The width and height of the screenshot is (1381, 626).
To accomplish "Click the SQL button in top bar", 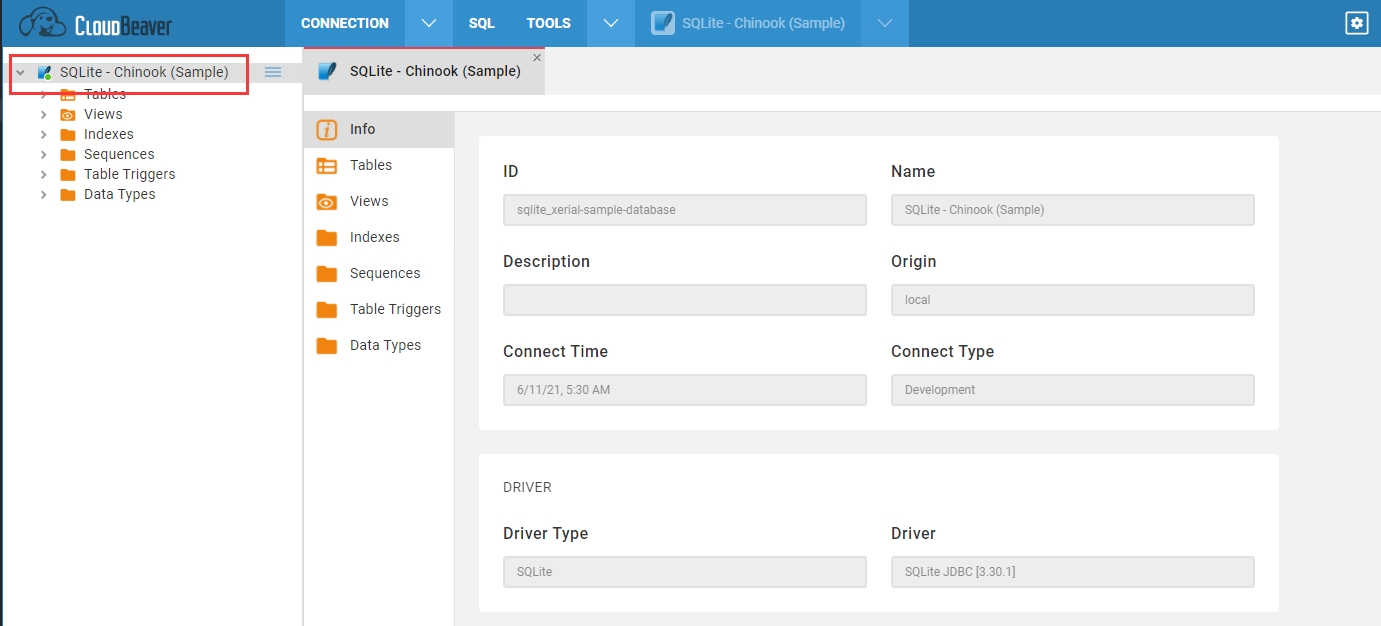I will (481, 23).
